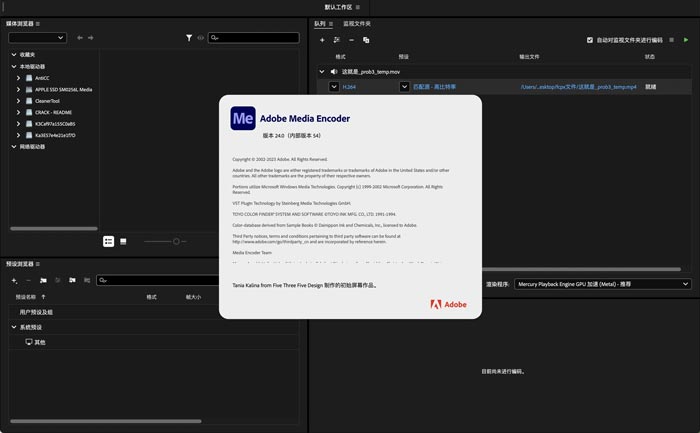The height and width of the screenshot is (433, 700).
Task: Select the CleanerTool drive icon
Action: 29,101
